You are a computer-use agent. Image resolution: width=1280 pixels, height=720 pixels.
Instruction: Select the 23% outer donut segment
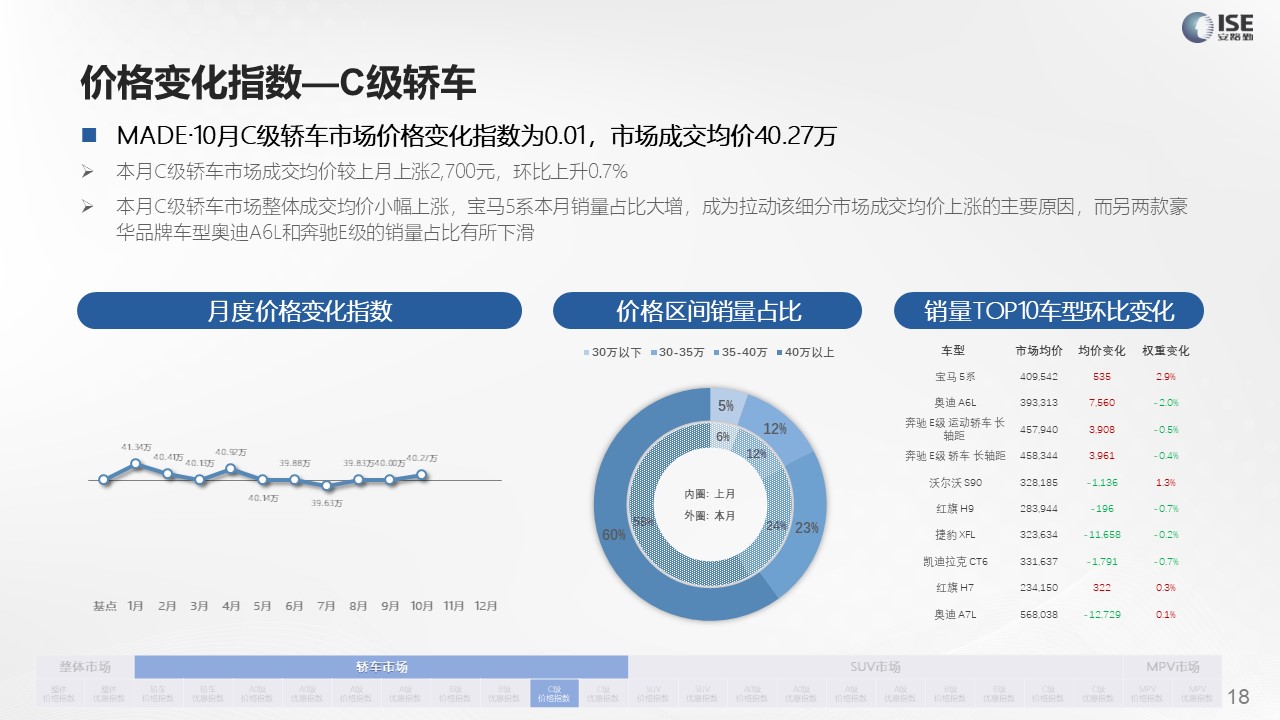coord(806,528)
